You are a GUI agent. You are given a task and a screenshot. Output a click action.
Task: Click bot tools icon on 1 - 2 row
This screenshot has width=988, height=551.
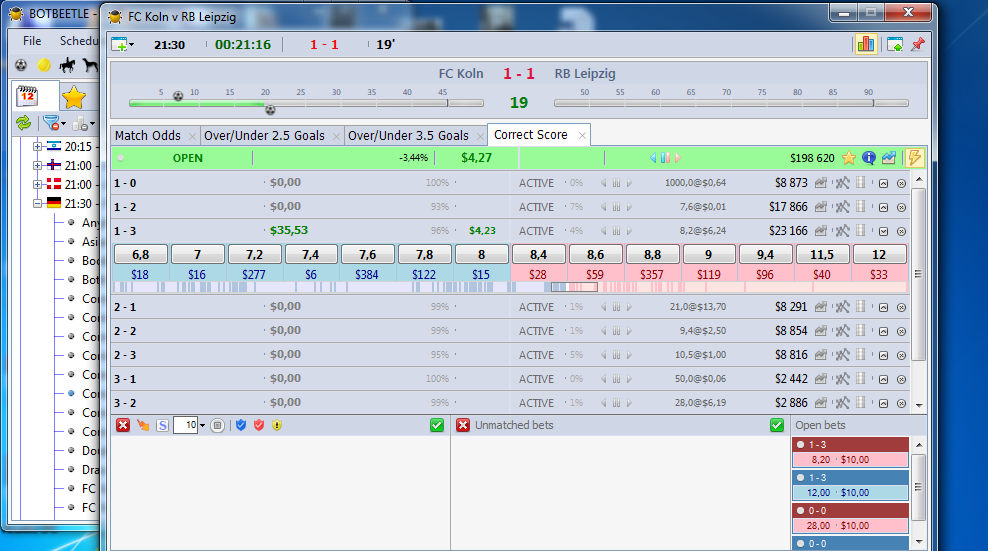pos(842,207)
